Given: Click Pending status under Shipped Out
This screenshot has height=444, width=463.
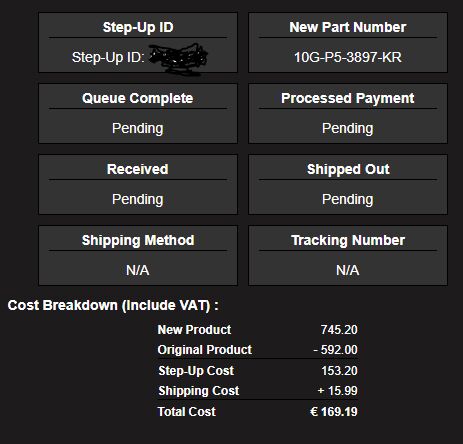Looking at the screenshot, I should (x=348, y=199).
